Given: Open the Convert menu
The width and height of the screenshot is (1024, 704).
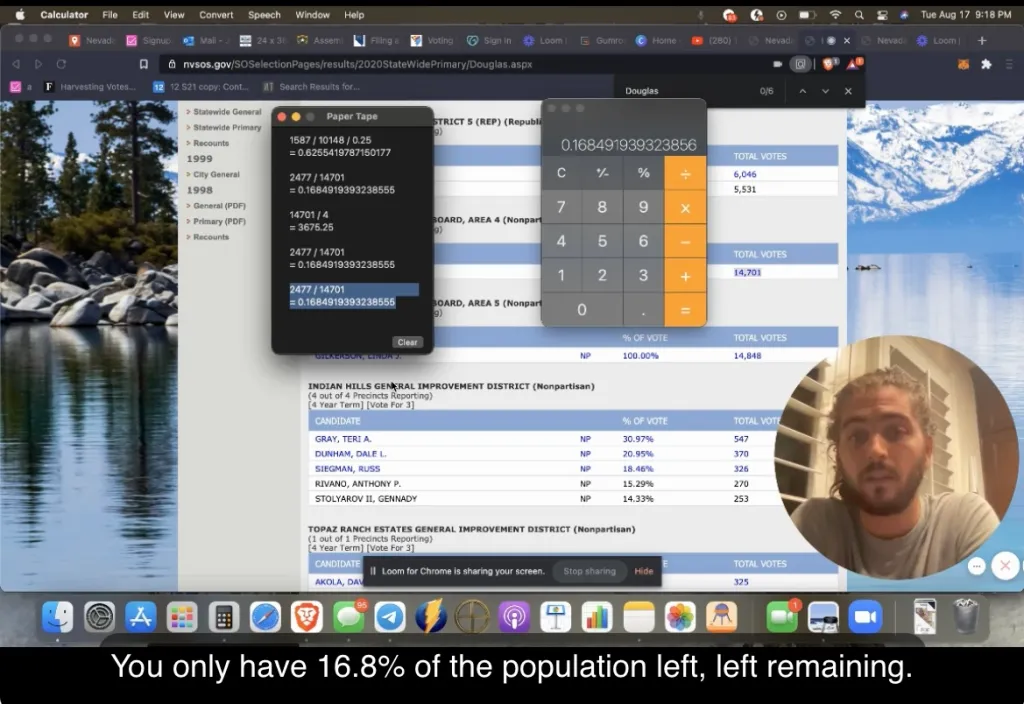Looking at the screenshot, I should click(x=216, y=14).
